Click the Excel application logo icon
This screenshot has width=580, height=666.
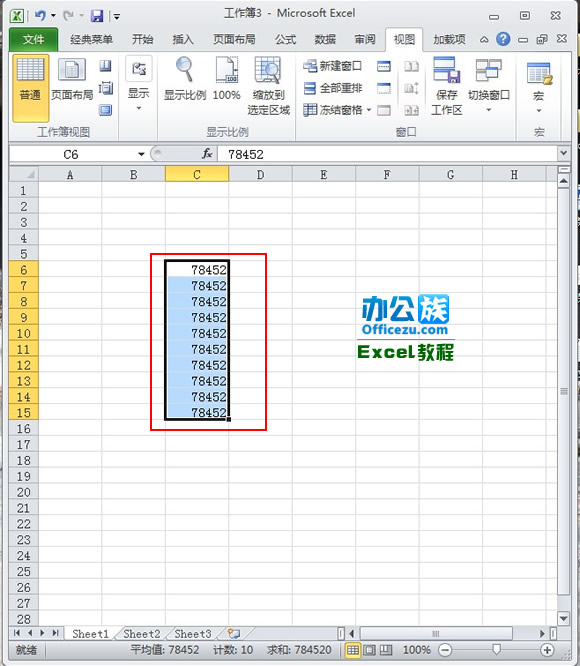pyautogui.click(x=17, y=16)
